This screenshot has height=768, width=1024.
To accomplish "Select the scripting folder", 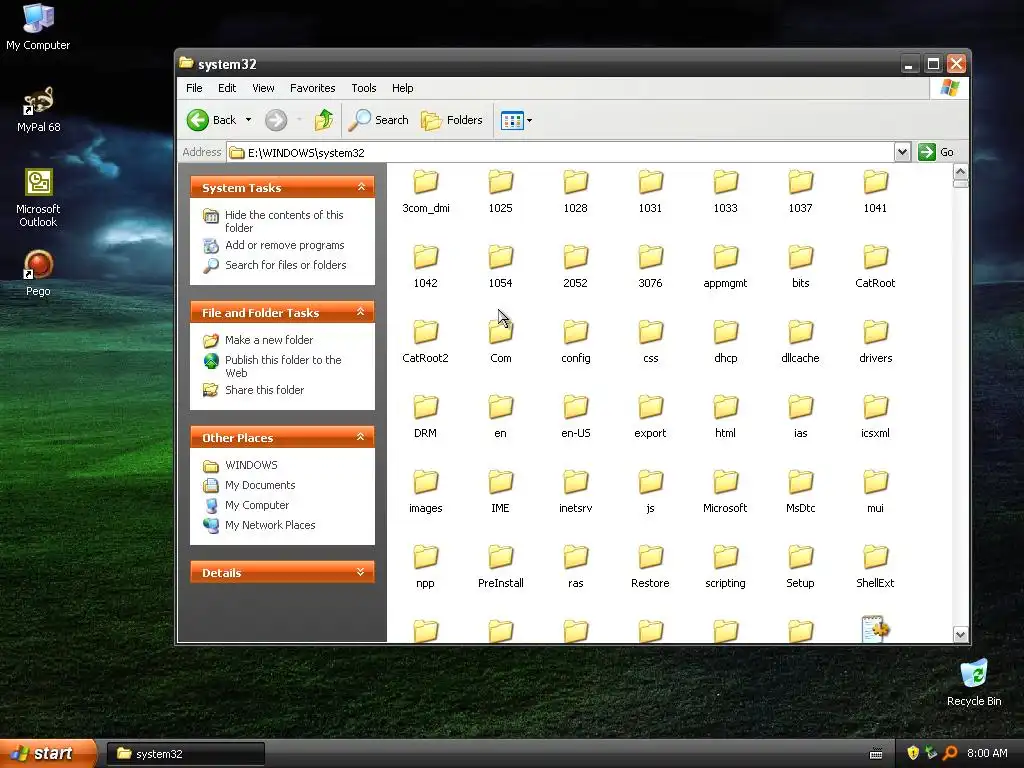I will point(725,567).
